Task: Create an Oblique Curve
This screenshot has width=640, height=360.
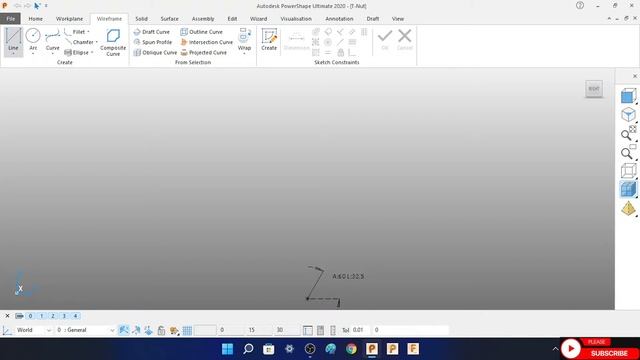Action: point(155,53)
